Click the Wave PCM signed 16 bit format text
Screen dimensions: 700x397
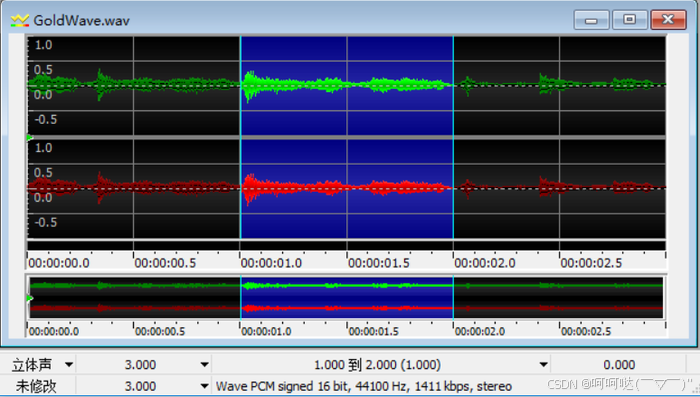click(364, 386)
